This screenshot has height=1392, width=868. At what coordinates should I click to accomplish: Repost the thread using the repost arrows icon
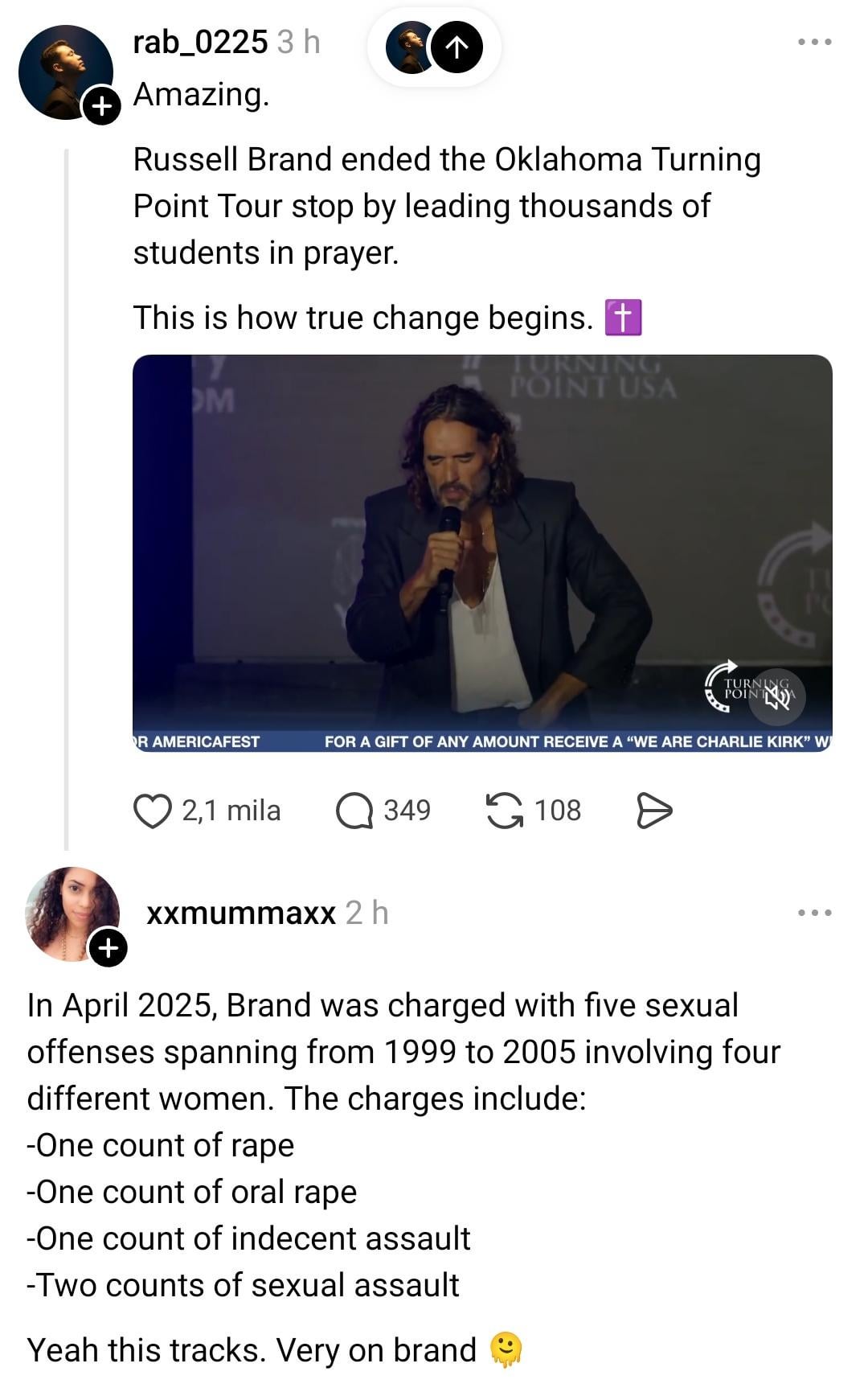pyautogui.click(x=504, y=811)
